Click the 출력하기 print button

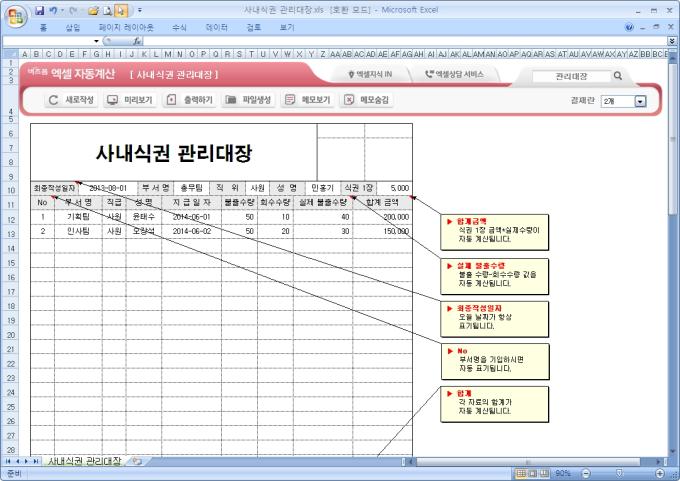tap(189, 100)
